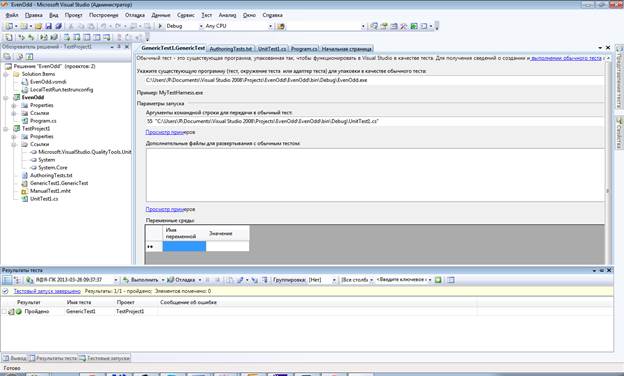The width and height of the screenshot is (624, 376).
Task: Collapse the TestProject1 node in Solution Explorer
Action: click(x=6, y=129)
